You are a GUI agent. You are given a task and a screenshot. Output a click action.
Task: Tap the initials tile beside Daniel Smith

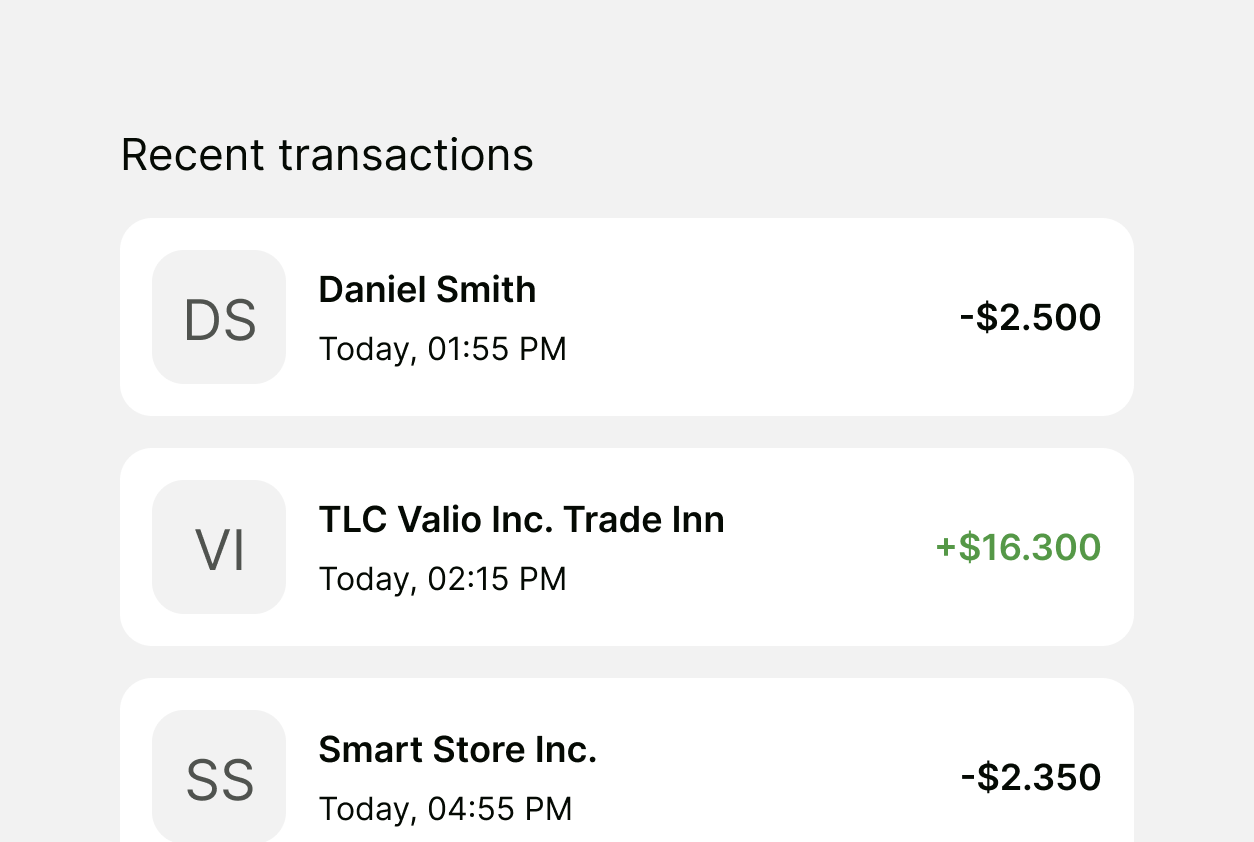(219, 317)
